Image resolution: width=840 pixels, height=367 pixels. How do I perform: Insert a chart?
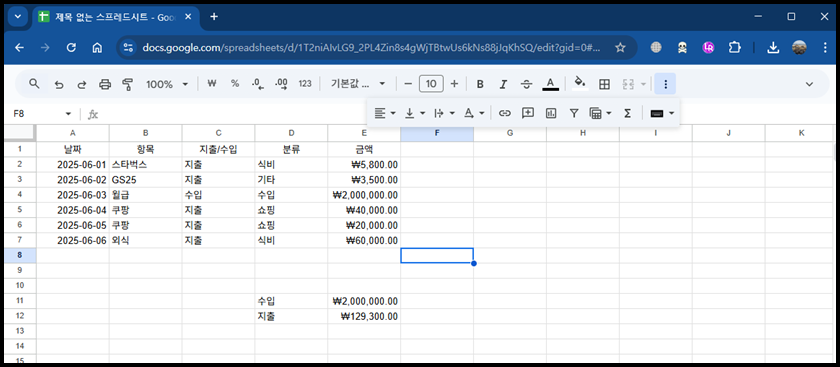pos(551,113)
